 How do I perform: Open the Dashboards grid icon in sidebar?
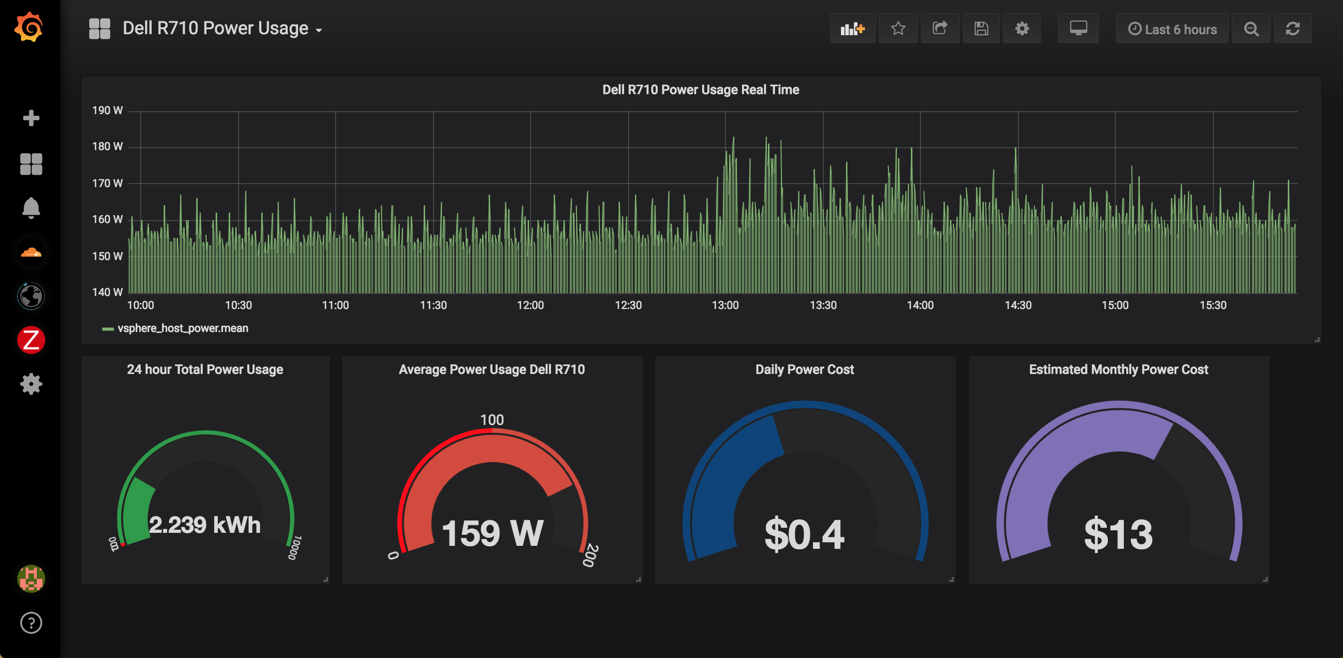(31, 164)
